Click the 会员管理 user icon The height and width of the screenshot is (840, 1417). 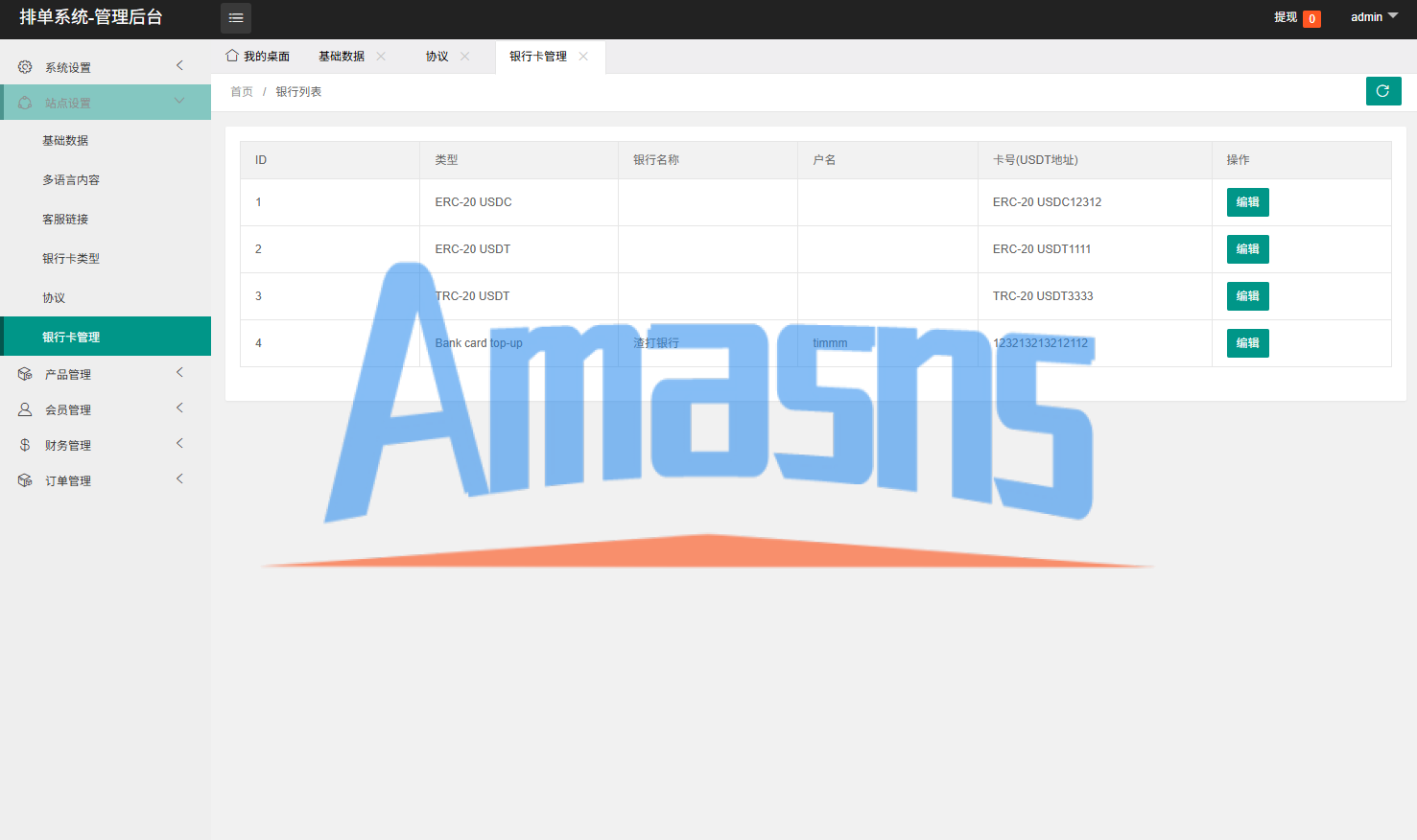tap(25, 409)
